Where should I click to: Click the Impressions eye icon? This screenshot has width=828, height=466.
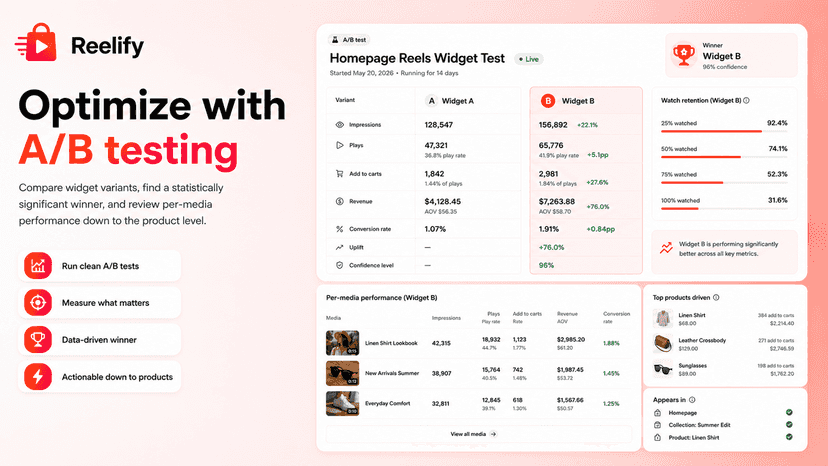(340, 125)
